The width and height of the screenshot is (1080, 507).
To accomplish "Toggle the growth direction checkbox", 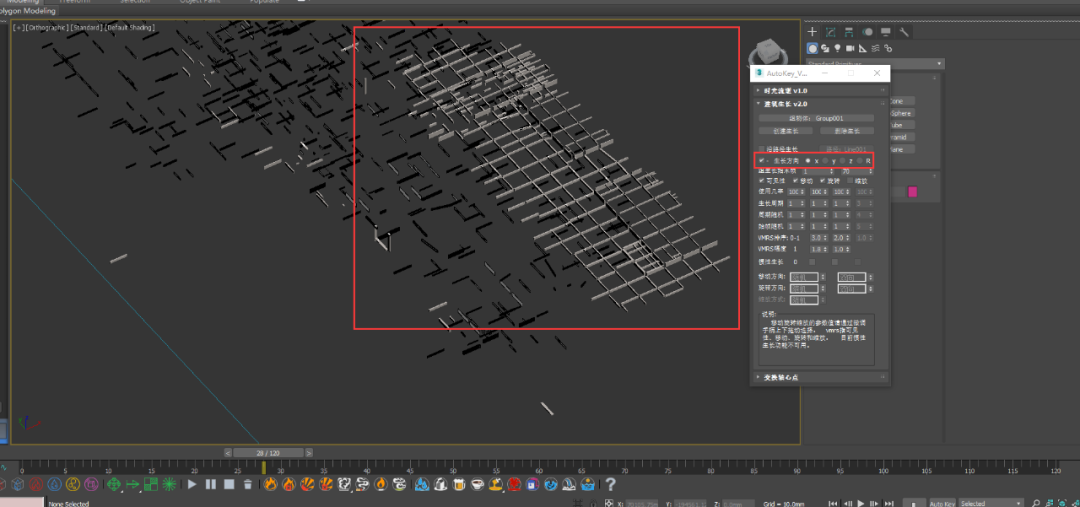I will [762, 161].
